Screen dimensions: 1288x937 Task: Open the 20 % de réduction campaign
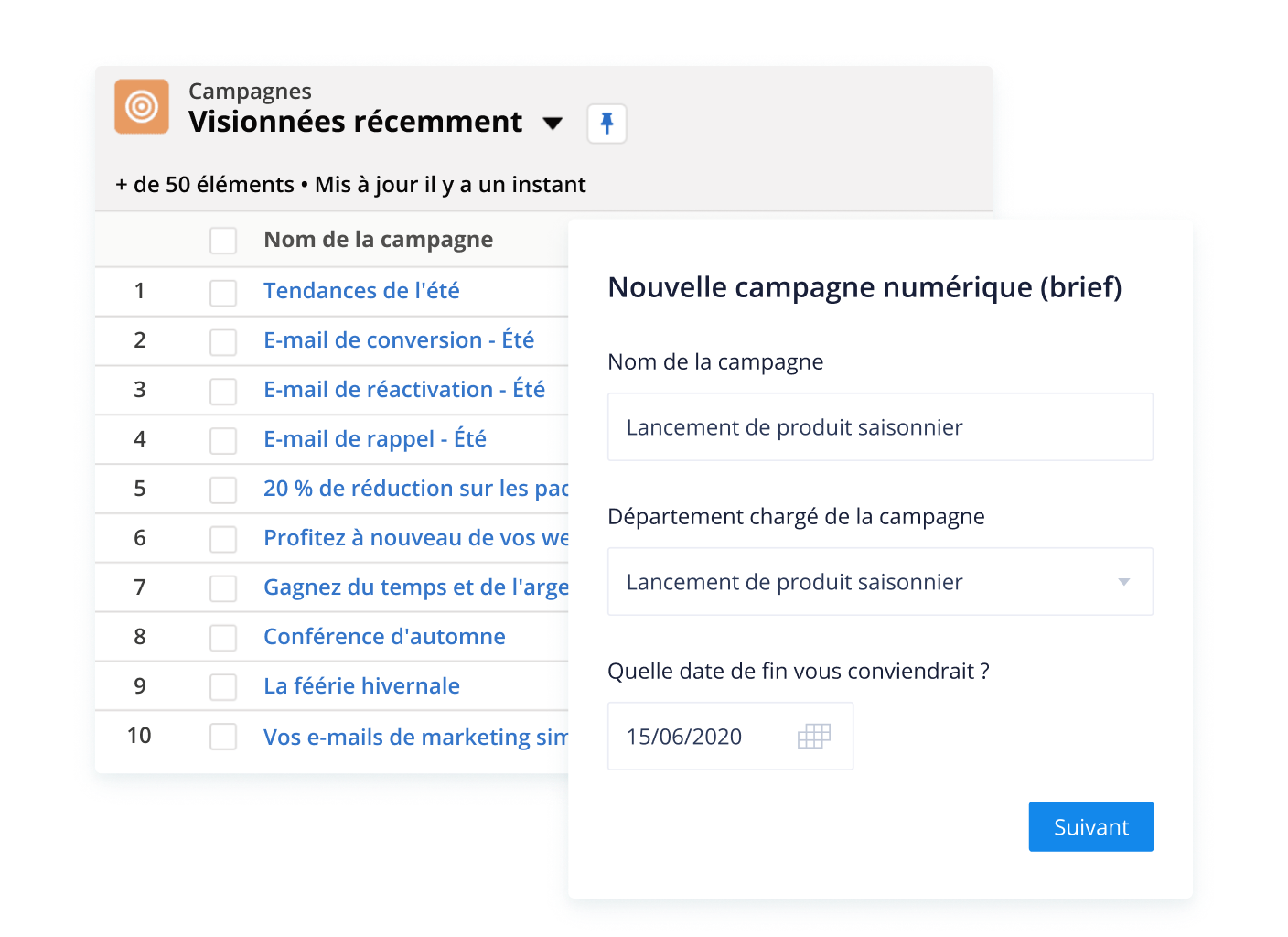click(x=415, y=489)
